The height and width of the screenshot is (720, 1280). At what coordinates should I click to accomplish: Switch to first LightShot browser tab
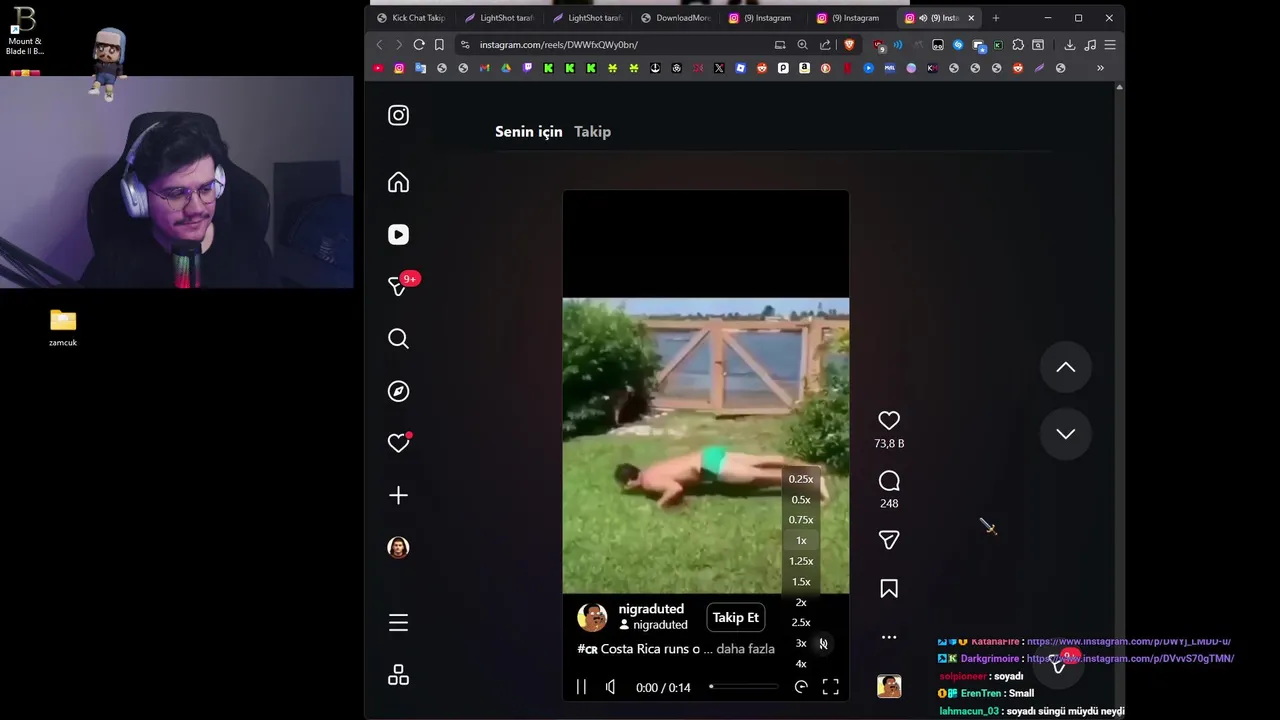coord(500,18)
